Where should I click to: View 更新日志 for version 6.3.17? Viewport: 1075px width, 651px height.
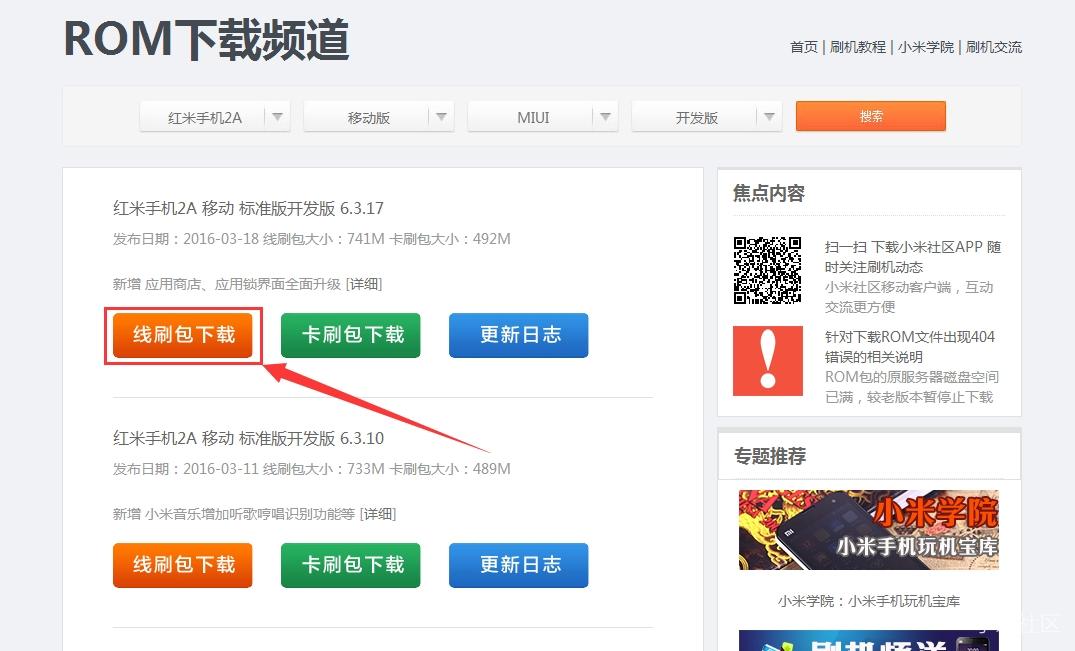click(518, 336)
